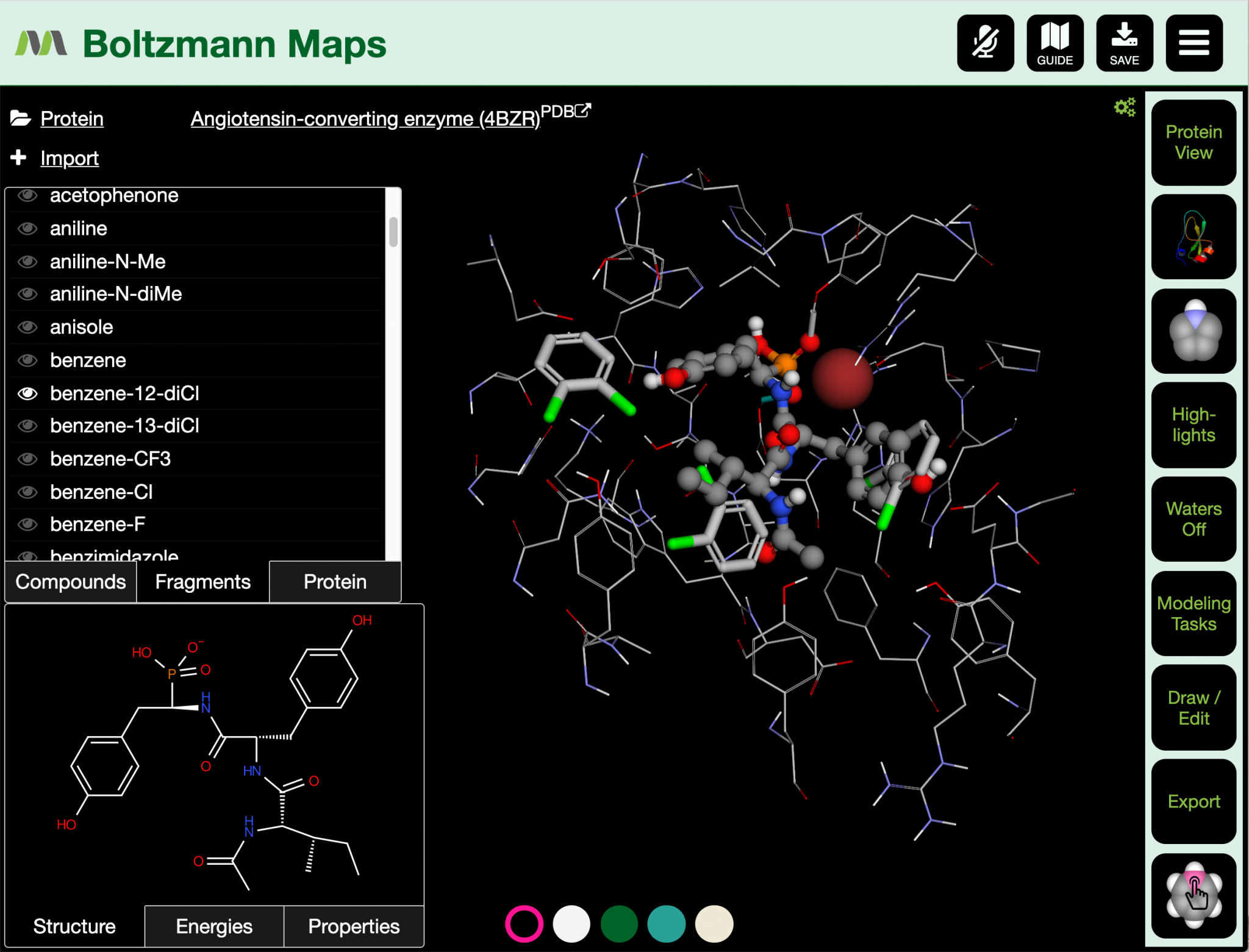Select the pink color swatch

click(523, 924)
